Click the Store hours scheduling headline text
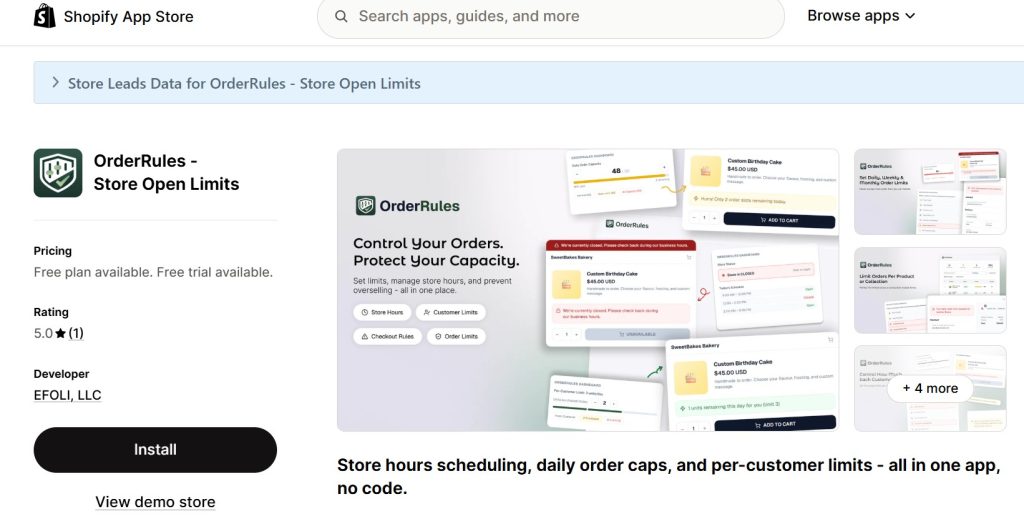The width and height of the screenshot is (1024, 519). (668, 477)
